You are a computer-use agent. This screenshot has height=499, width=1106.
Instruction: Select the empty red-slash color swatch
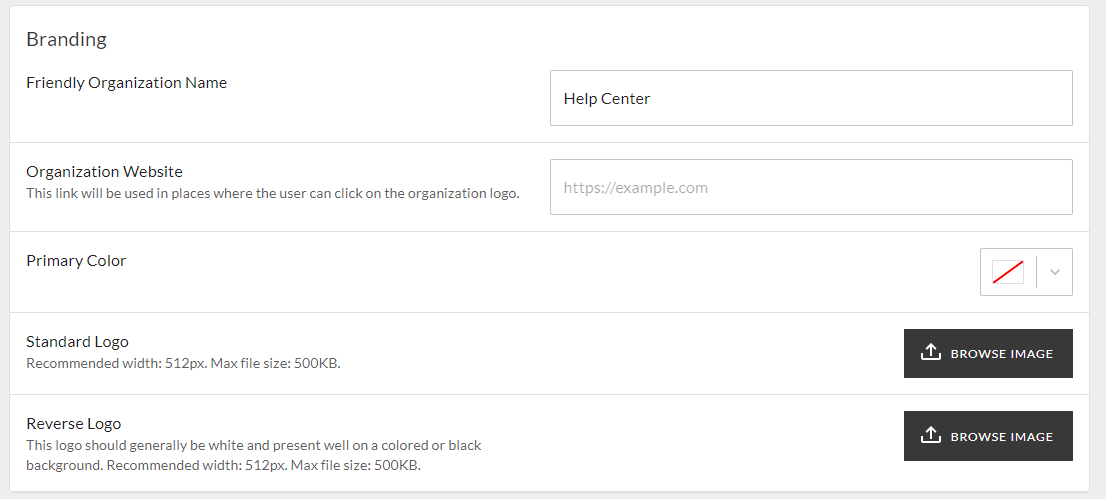click(1007, 272)
